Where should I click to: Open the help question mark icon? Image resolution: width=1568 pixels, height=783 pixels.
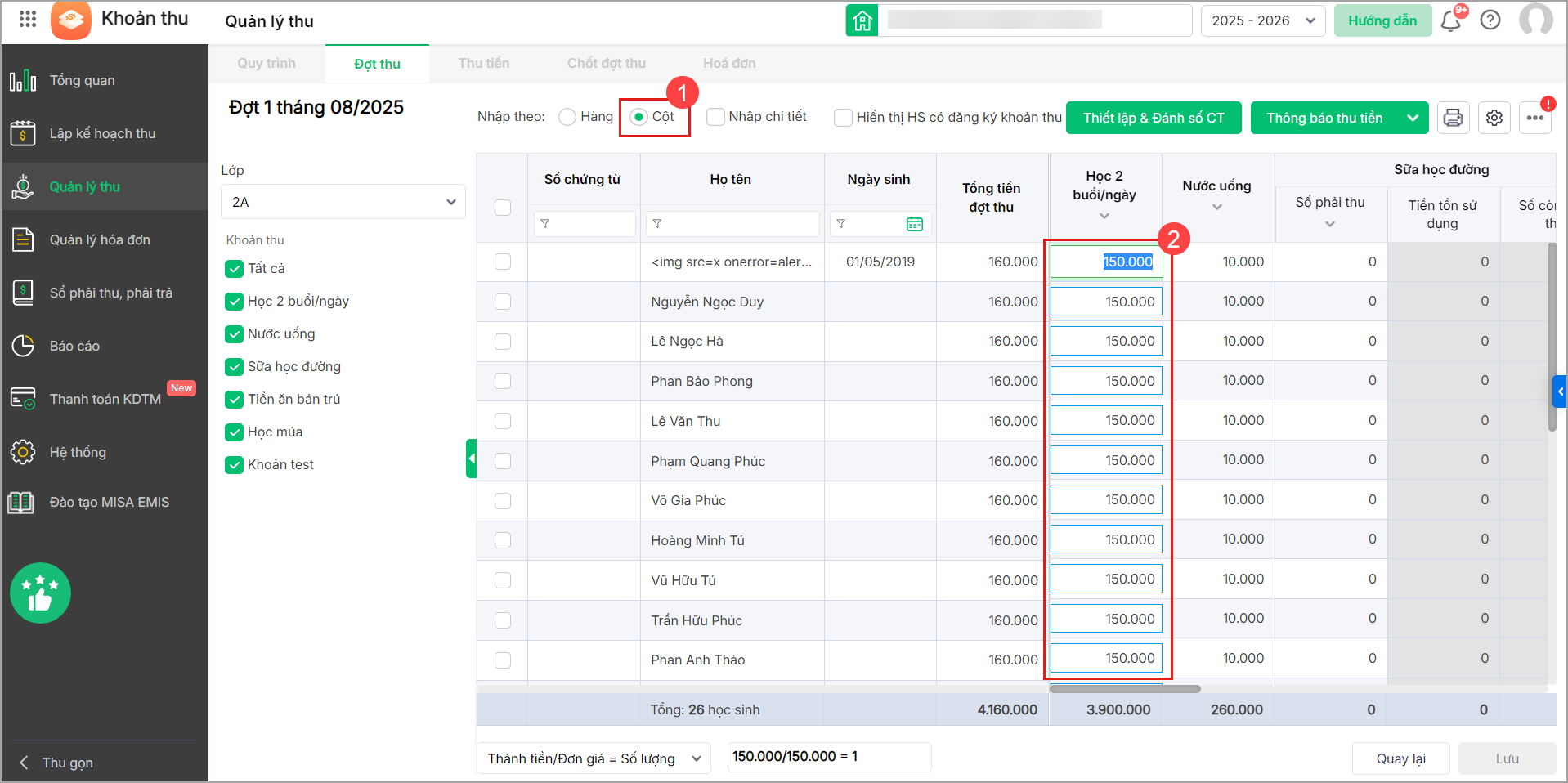click(1490, 20)
